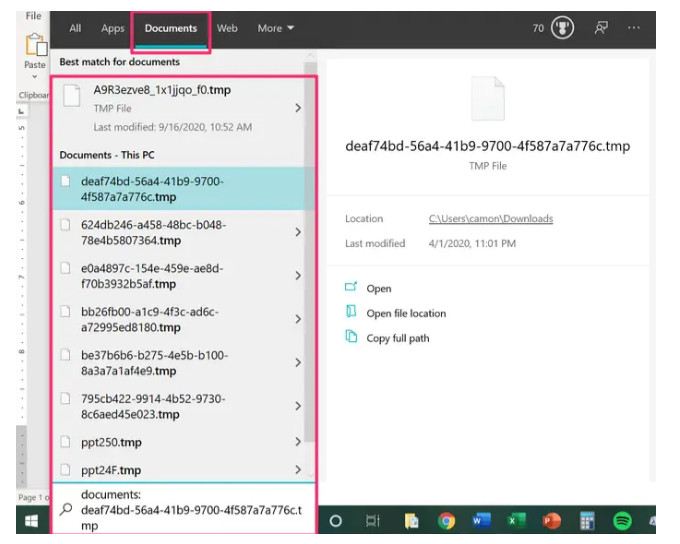Expand arrow for A9R3ezve8_1x1jjqo_f0.tmp result
The width and height of the screenshot is (680, 544).
[298, 108]
